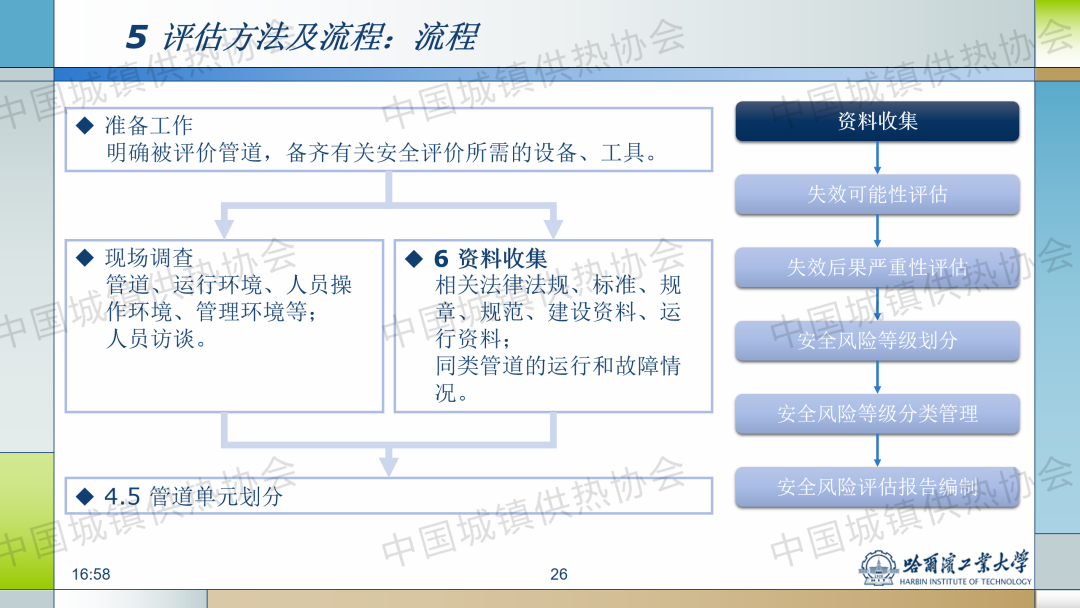The image size is (1080, 608).
Task: Click the slide number 26
Action: (x=559, y=574)
